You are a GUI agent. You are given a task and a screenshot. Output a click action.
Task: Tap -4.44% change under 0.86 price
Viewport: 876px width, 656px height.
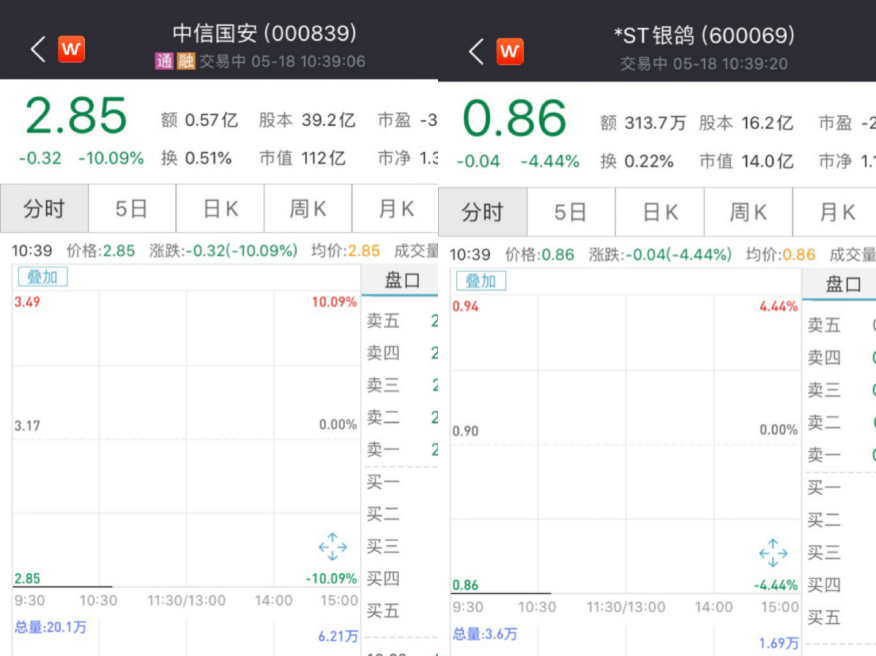pos(550,161)
